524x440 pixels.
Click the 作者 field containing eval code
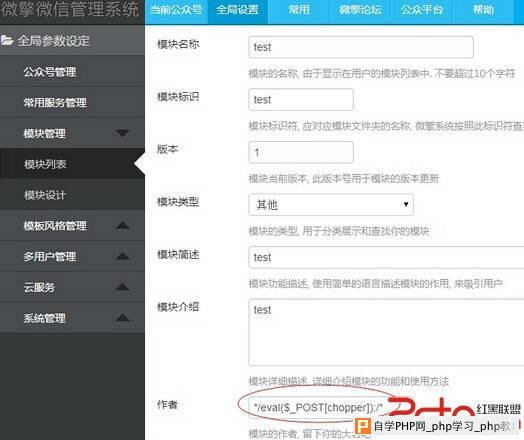click(x=317, y=407)
